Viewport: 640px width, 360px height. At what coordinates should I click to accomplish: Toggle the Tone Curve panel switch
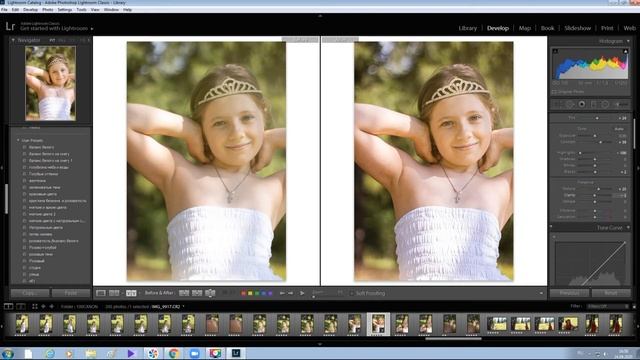click(551, 227)
